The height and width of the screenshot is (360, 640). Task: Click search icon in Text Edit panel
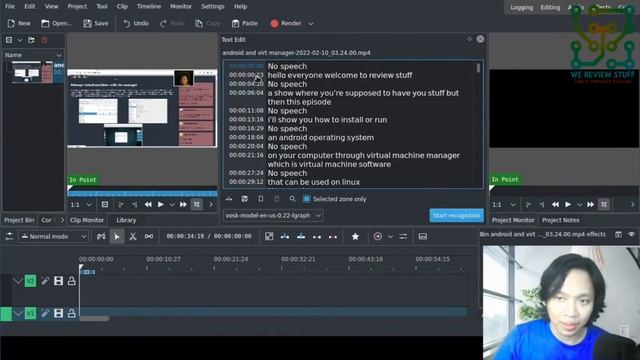[x=292, y=199]
